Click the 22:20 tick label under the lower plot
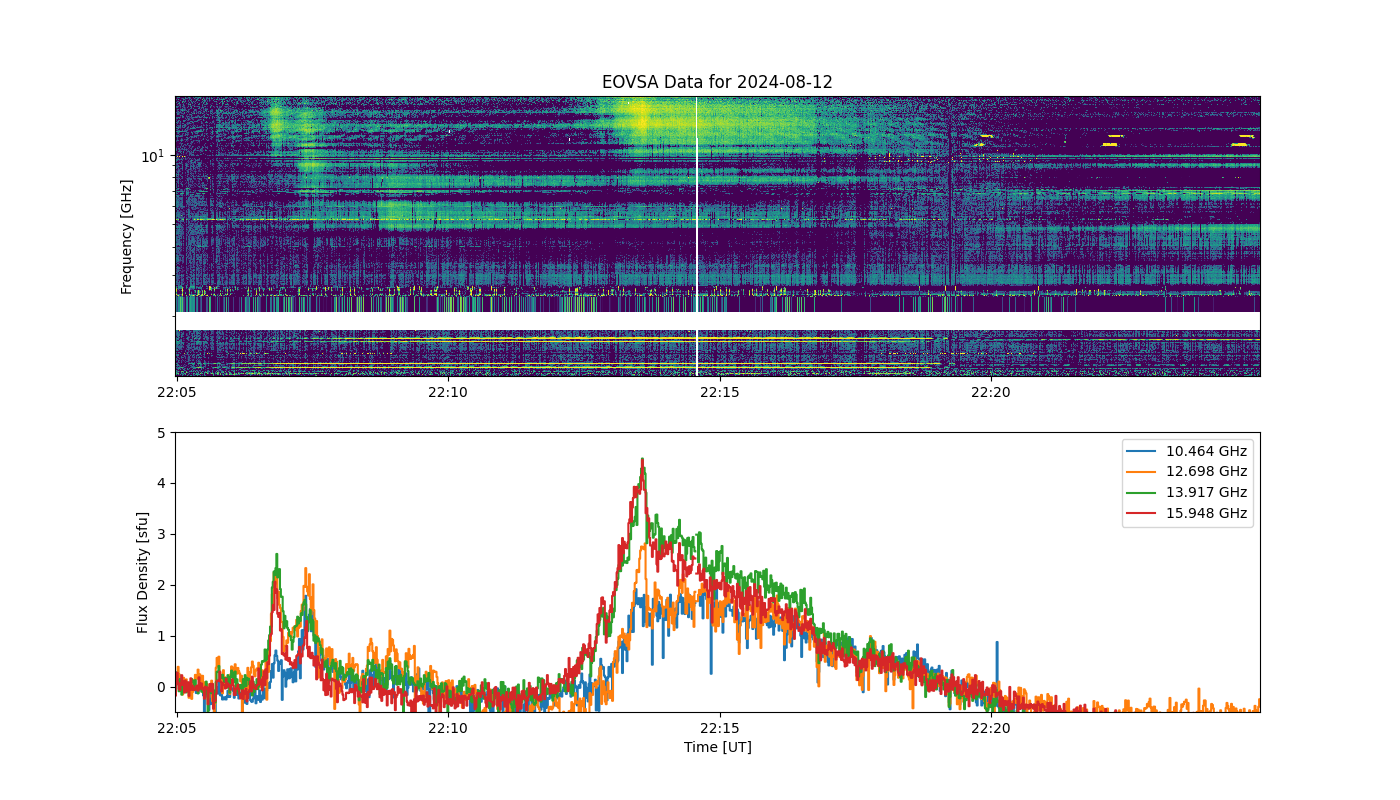This screenshot has height=800, width=1400. coord(990,728)
